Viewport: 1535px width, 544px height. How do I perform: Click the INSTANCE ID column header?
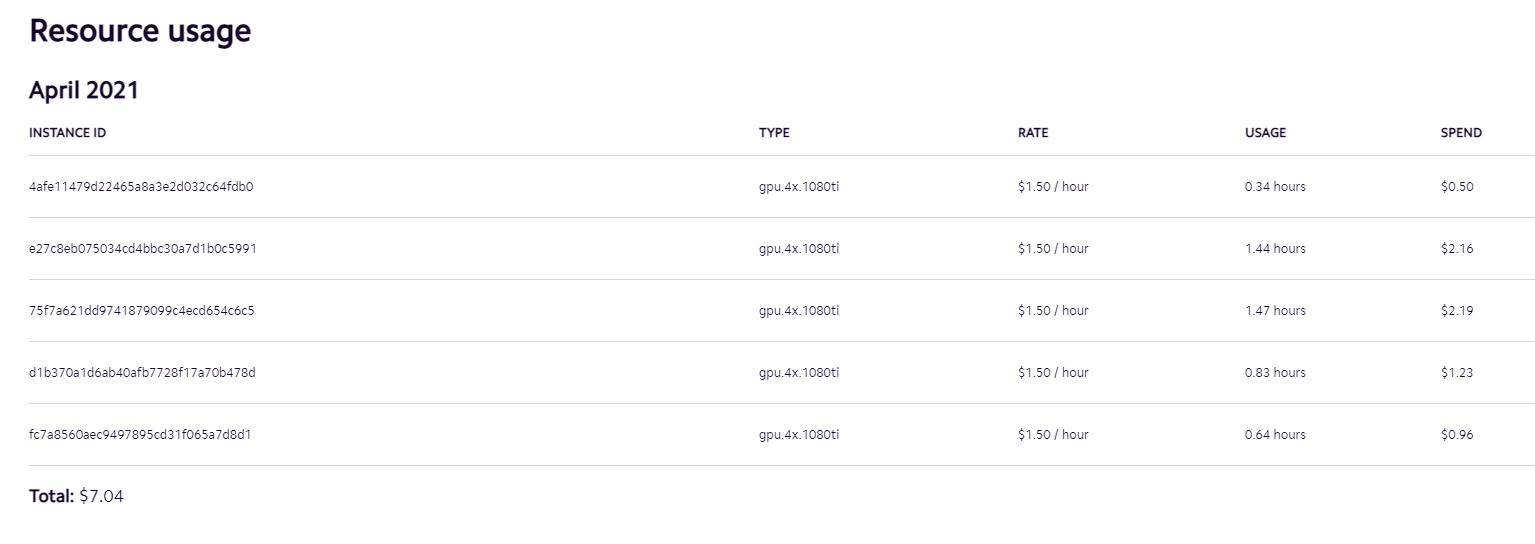pyautogui.click(x=67, y=133)
